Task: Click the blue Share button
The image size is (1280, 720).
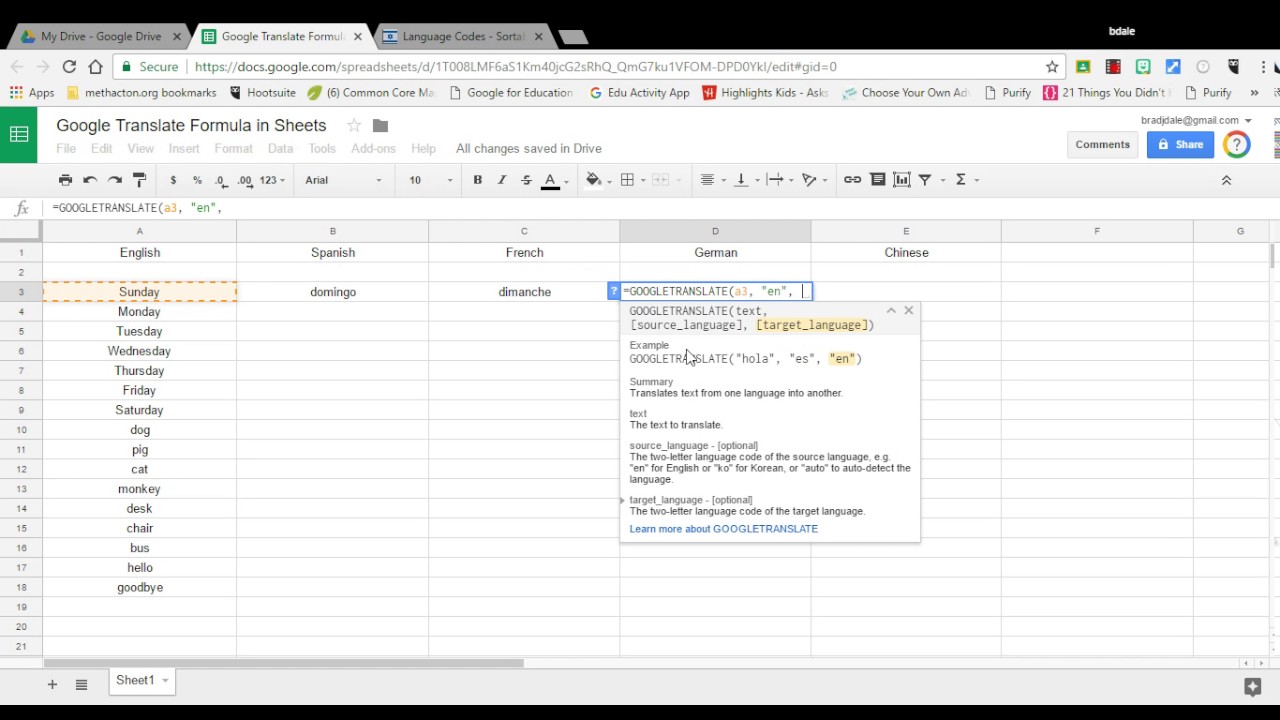Action: [x=1180, y=144]
